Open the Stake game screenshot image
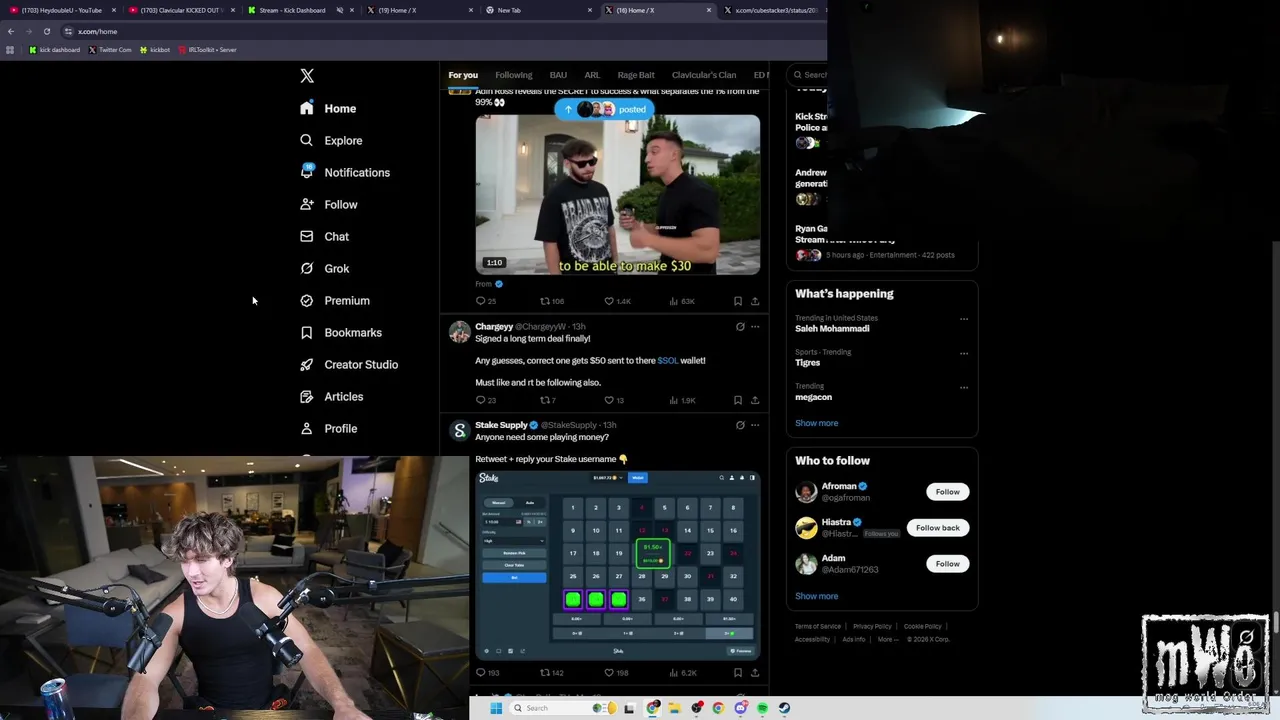1280x720 pixels. [617, 565]
